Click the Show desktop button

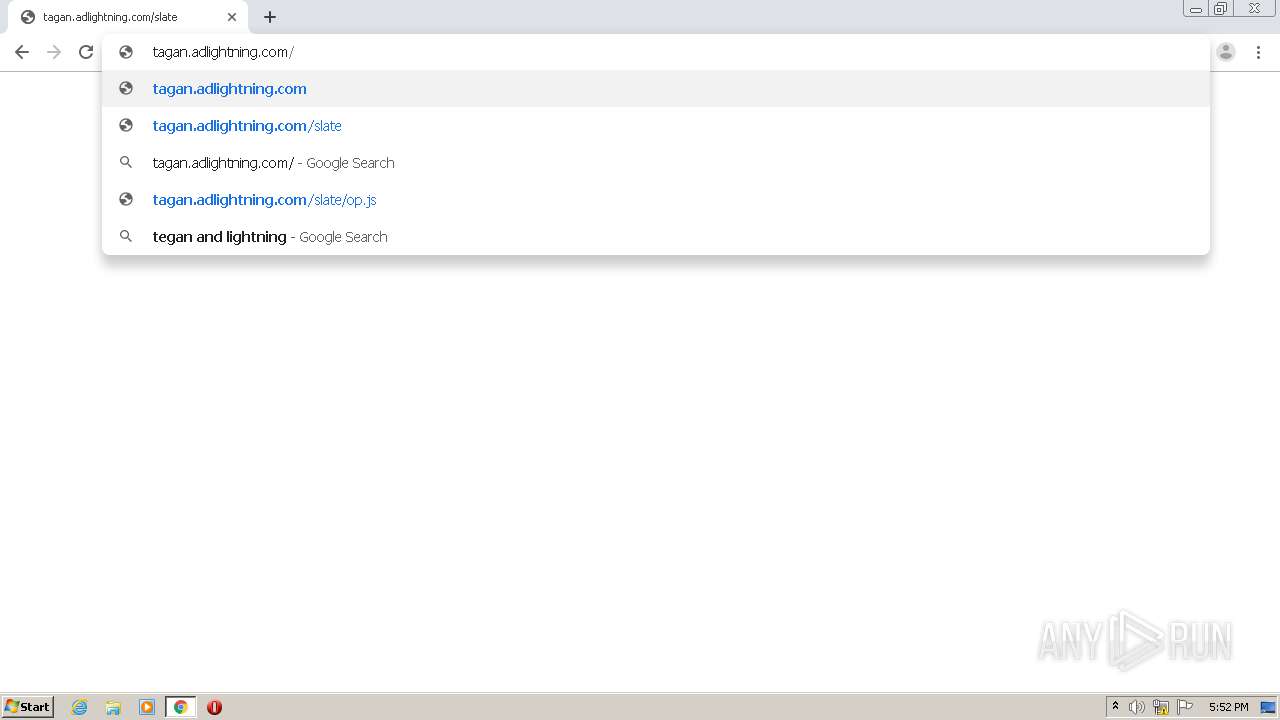(x=1268, y=707)
